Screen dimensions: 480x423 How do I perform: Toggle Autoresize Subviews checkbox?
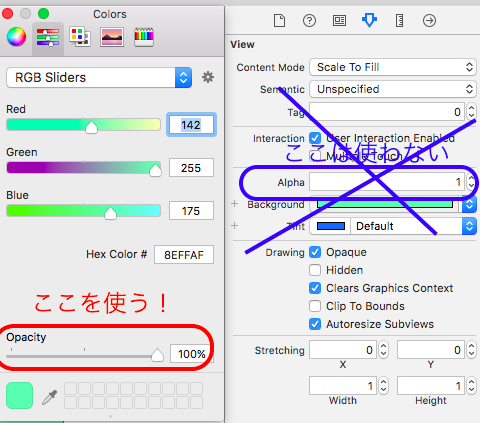click(315, 324)
